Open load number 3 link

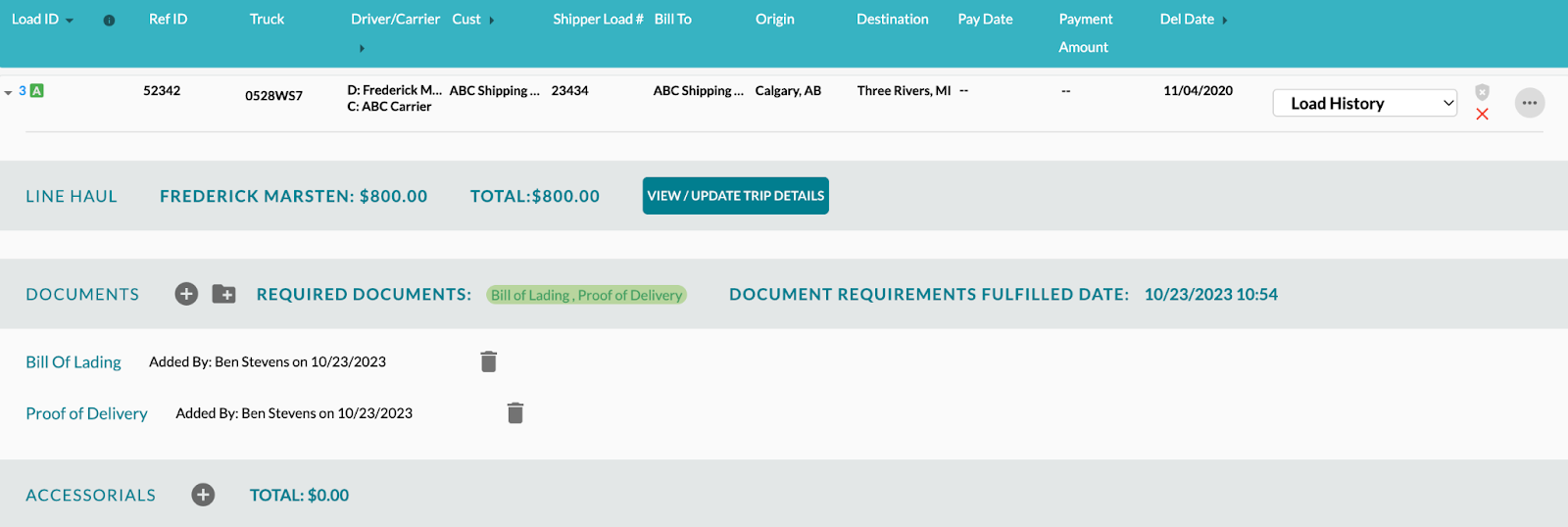tap(23, 91)
